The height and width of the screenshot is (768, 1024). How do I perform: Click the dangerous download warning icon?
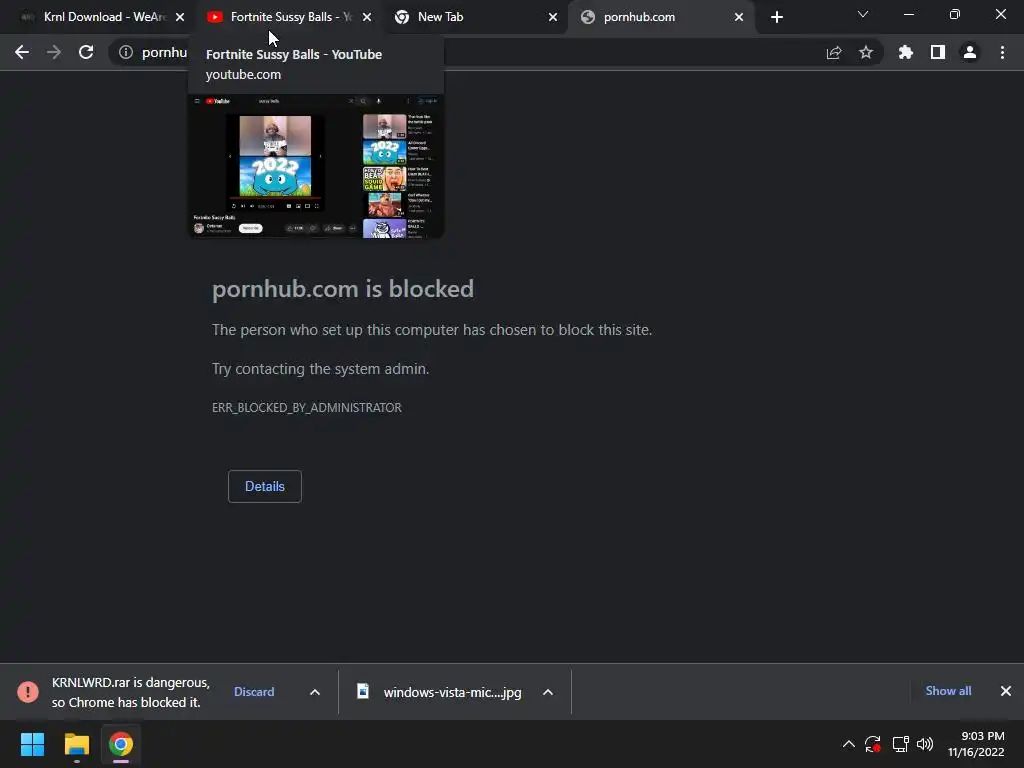(x=28, y=692)
